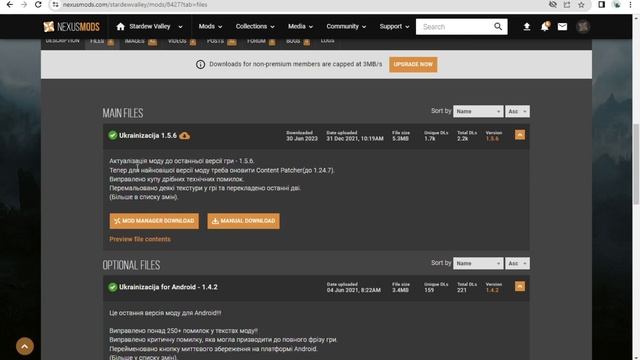Click the Upgrade Now button
640x360 pixels.
point(413,64)
